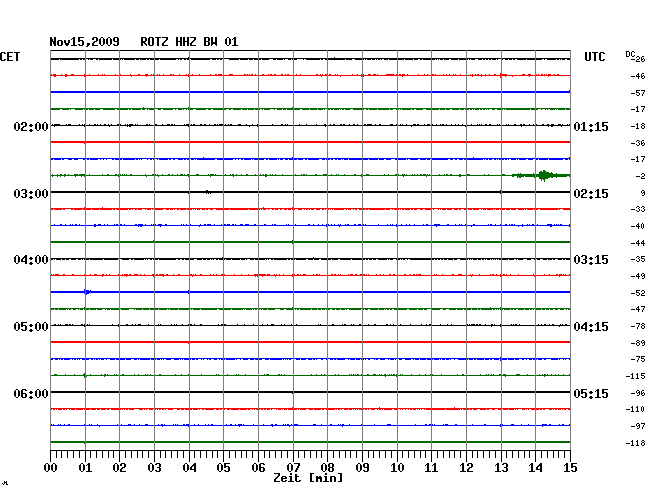Click the DC value -40
This screenshot has height=494, width=650.
pos(638,226)
